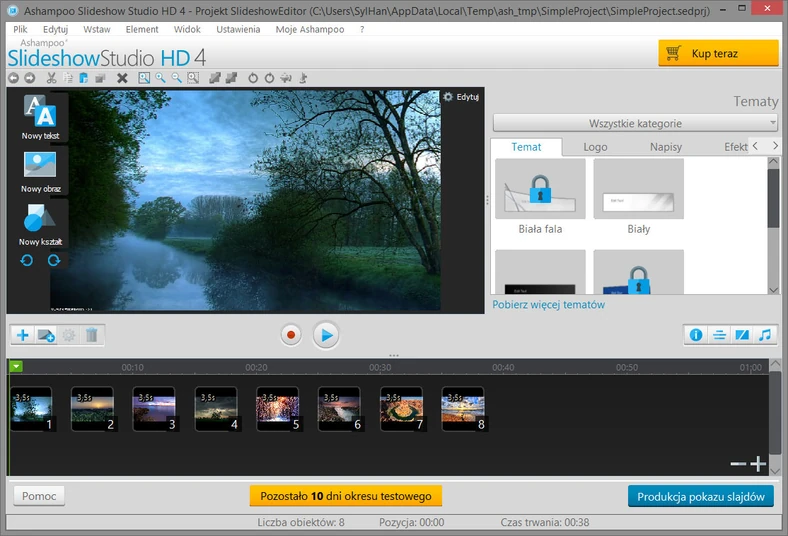
Task: Click Pobierz więcej tematów link
Action: pyautogui.click(x=548, y=304)
